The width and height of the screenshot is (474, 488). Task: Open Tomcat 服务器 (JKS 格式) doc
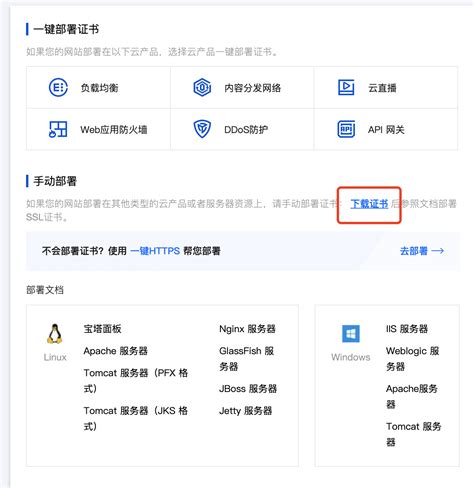[136, 418]
